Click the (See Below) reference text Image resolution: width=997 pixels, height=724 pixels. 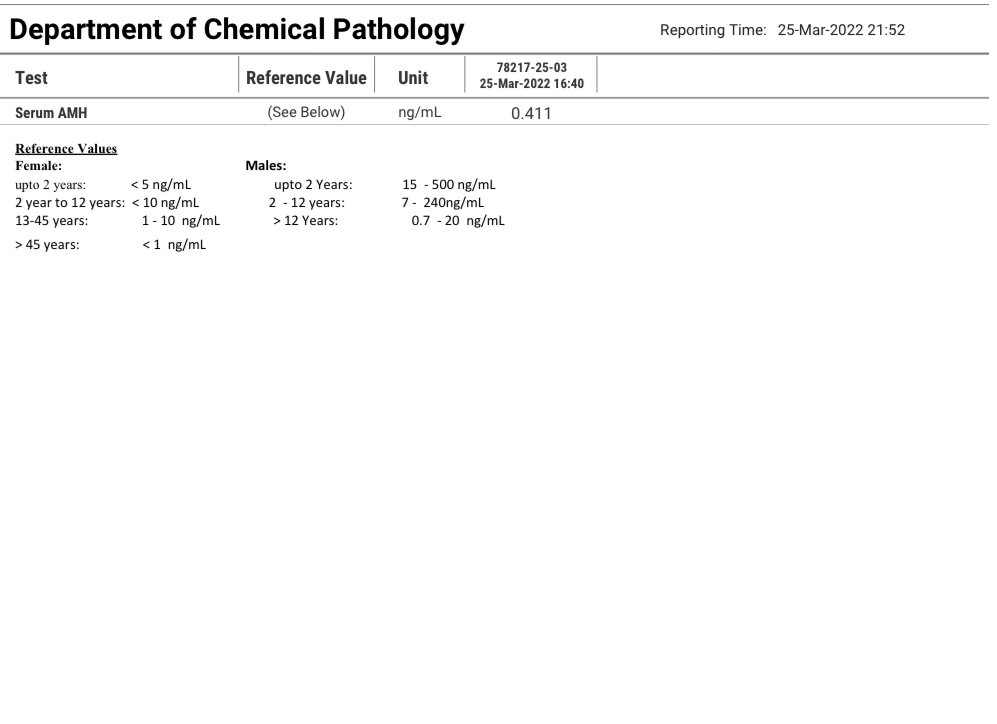pos(305,114)
